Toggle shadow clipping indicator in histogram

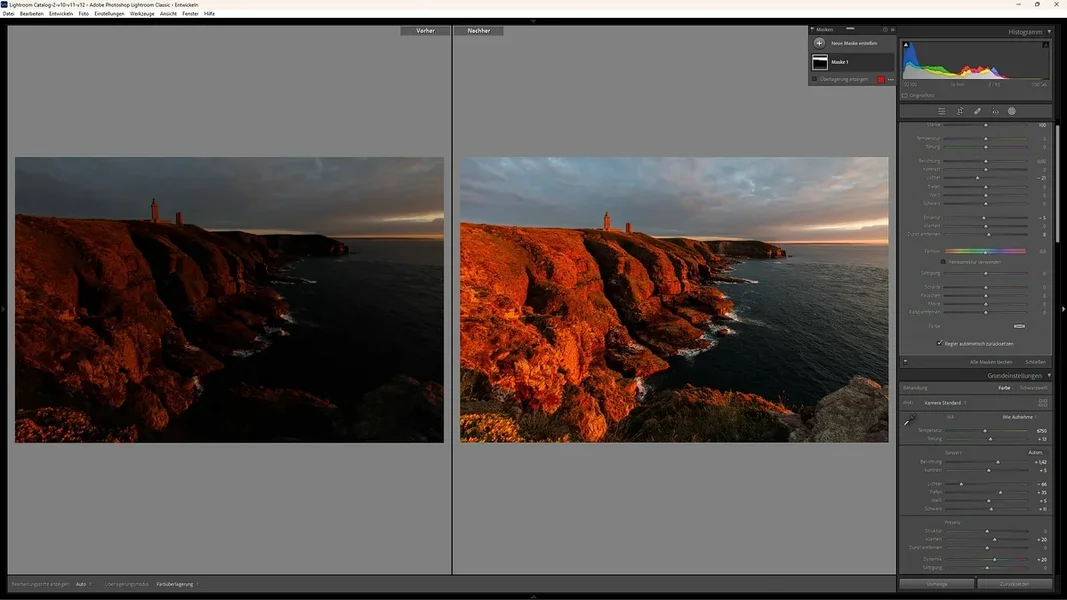tap(906, 45)
